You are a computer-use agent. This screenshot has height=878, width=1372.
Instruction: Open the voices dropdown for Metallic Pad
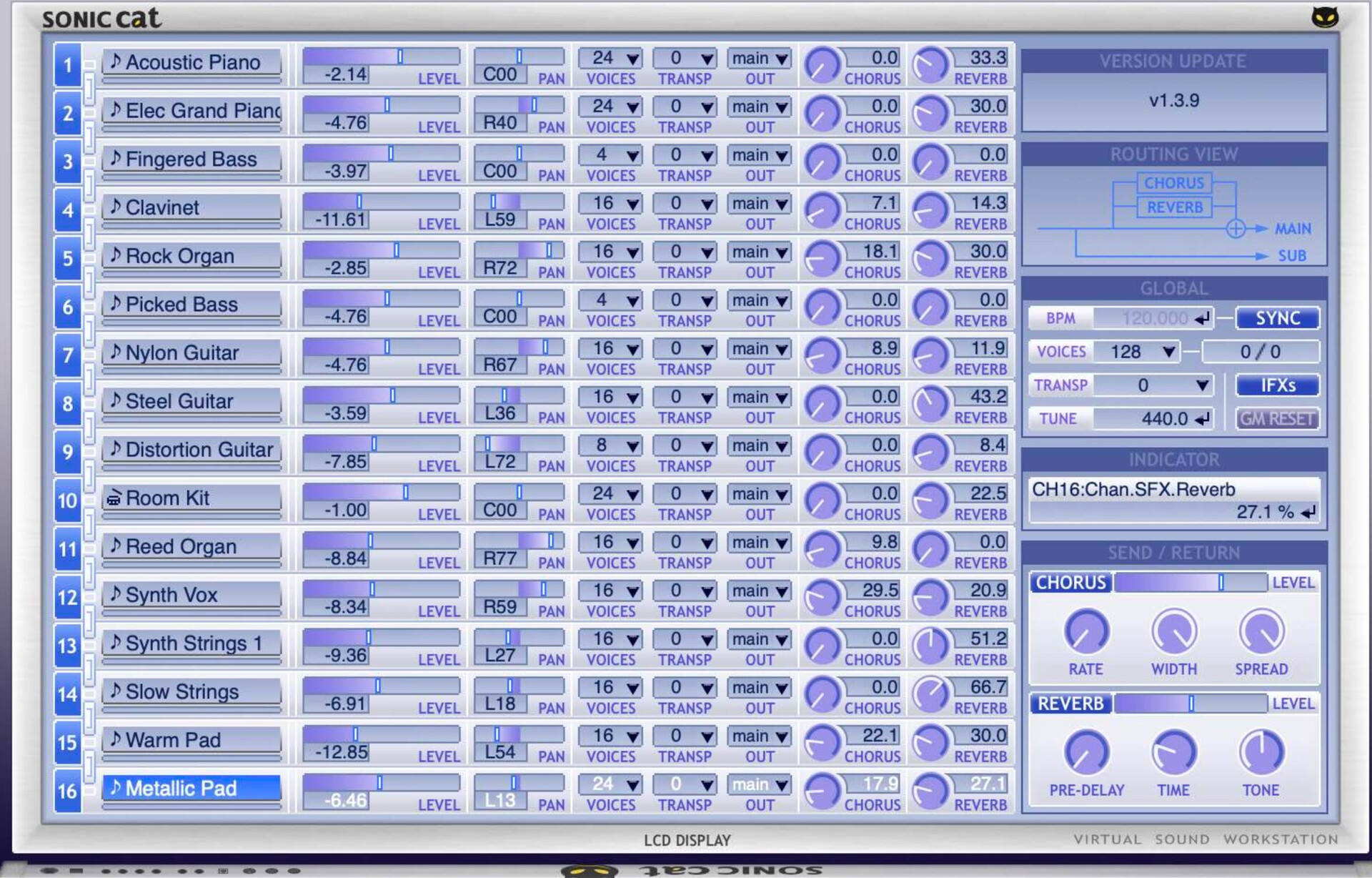click(x=610, y=784)
